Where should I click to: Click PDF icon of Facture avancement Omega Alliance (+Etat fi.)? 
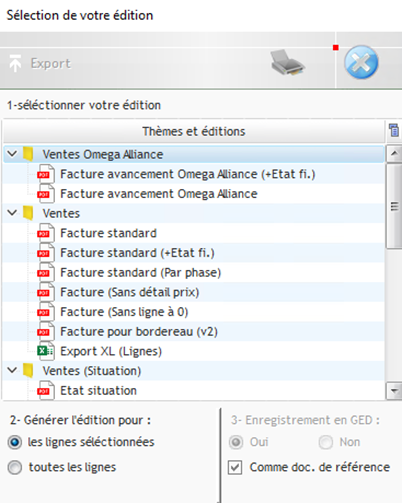coord(46,174)
